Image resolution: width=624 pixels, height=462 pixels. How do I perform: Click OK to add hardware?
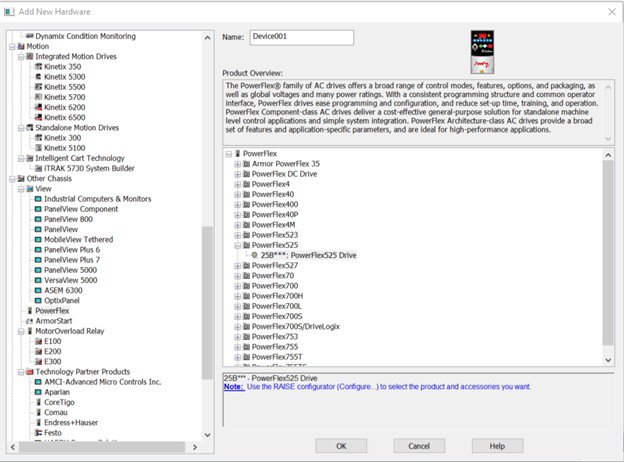tap(341, 446)
